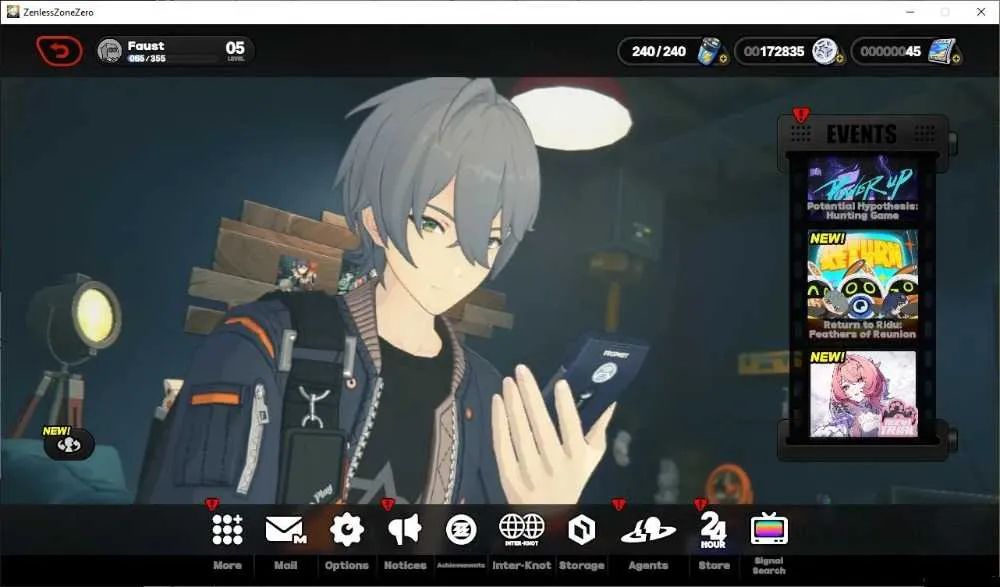The image size is (1000, 587).
Task: Open the Signal Search TV icon
Action: (769, 529)
